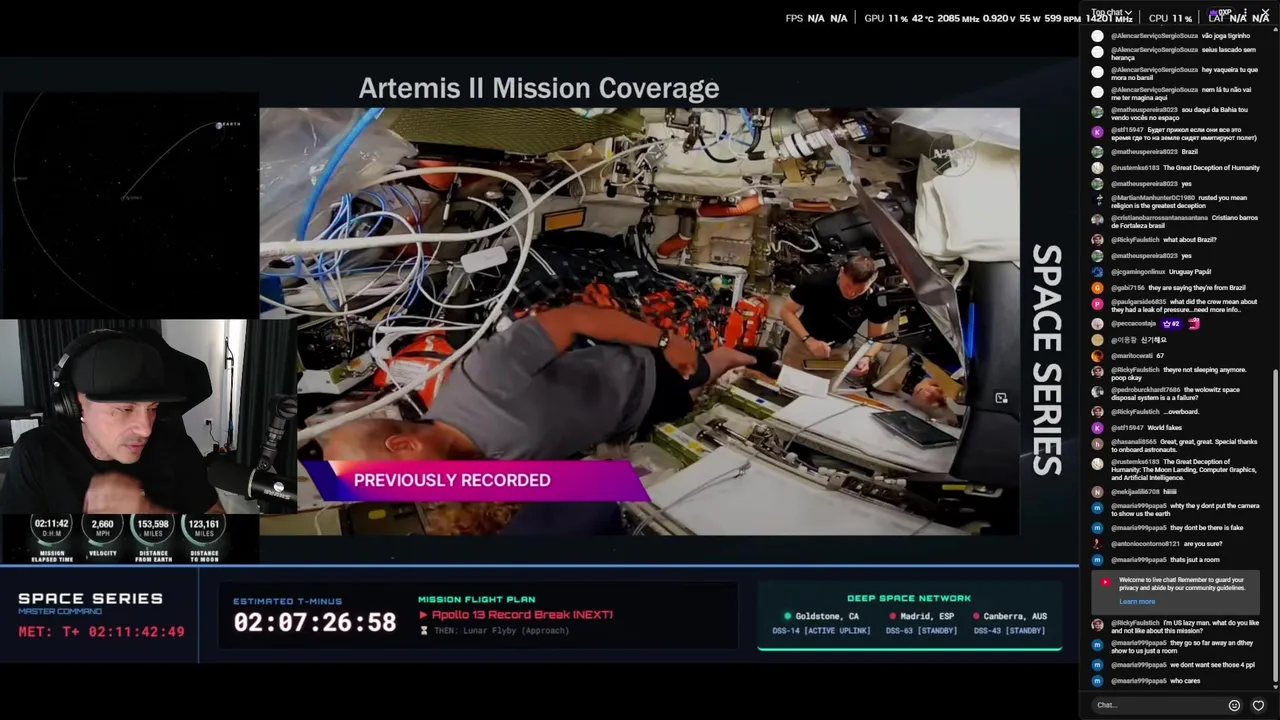Click the 2,660 MPH velocity gauge
The width and height of the screenshot is (1280, 720).
(102, 537)
